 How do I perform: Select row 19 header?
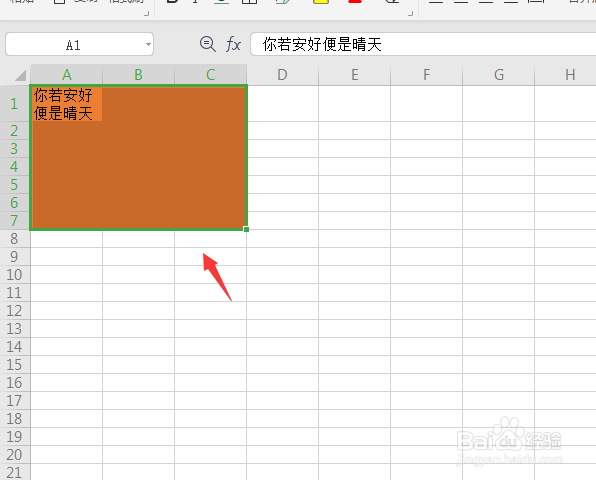point(14,437)
